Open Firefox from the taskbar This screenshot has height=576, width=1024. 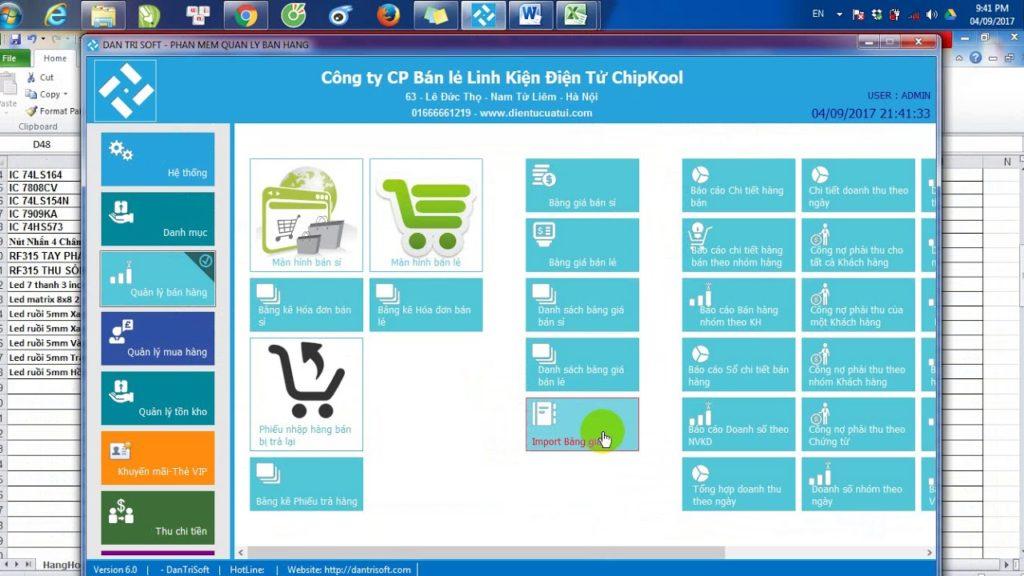tap(388, 14)
